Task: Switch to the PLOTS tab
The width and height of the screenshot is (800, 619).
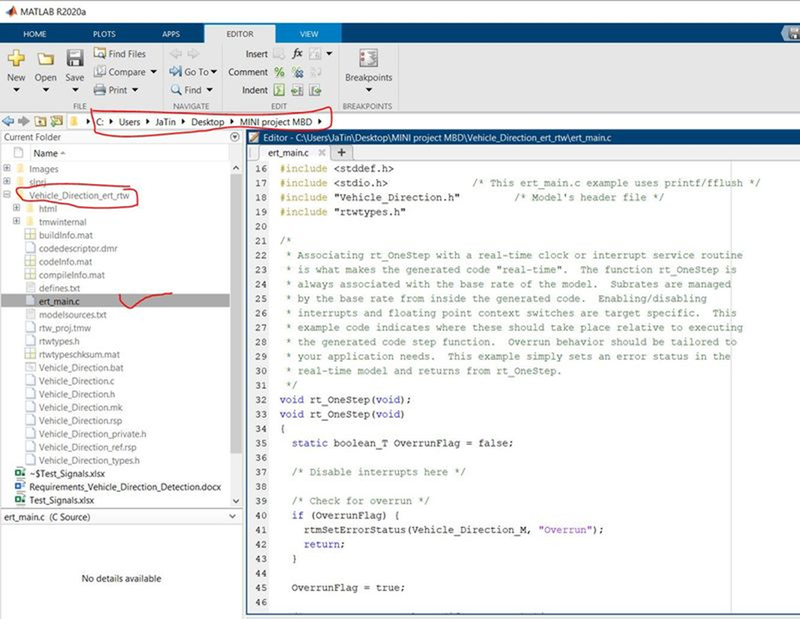Action: tap(104, 34)
